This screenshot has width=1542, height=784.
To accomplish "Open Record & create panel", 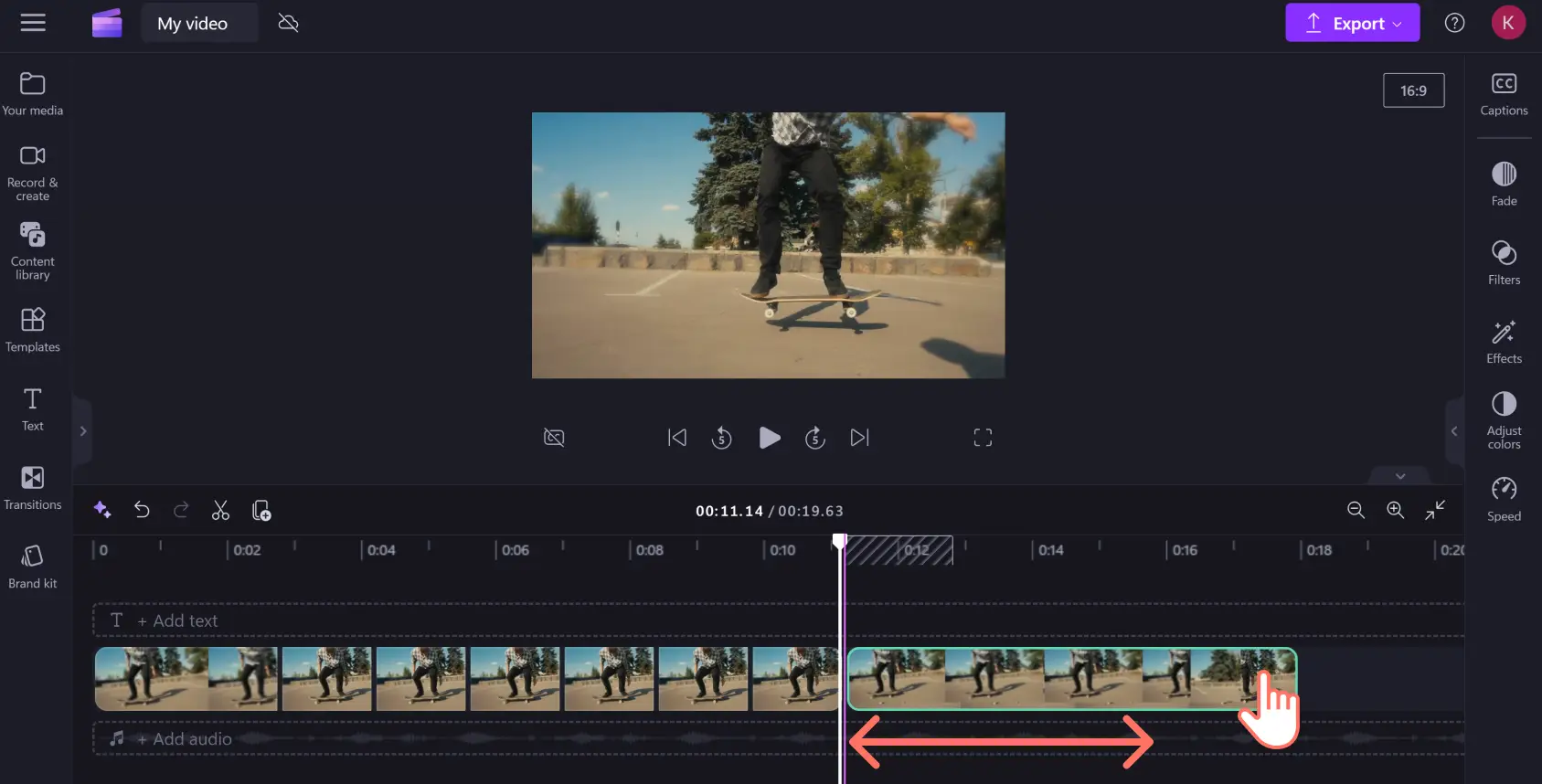I will tap(33, 174).
